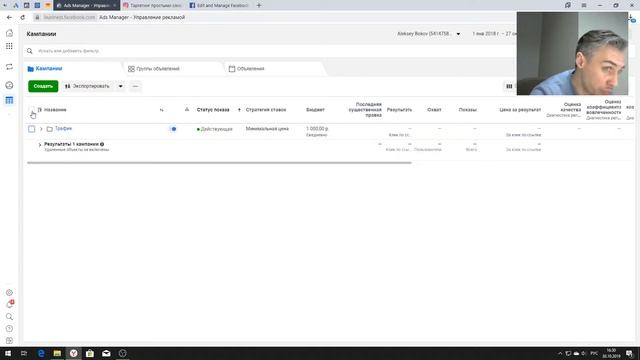Open settings gear in left sidebar
The width and height of the screenshot is (640, 360).
point(9,293)
